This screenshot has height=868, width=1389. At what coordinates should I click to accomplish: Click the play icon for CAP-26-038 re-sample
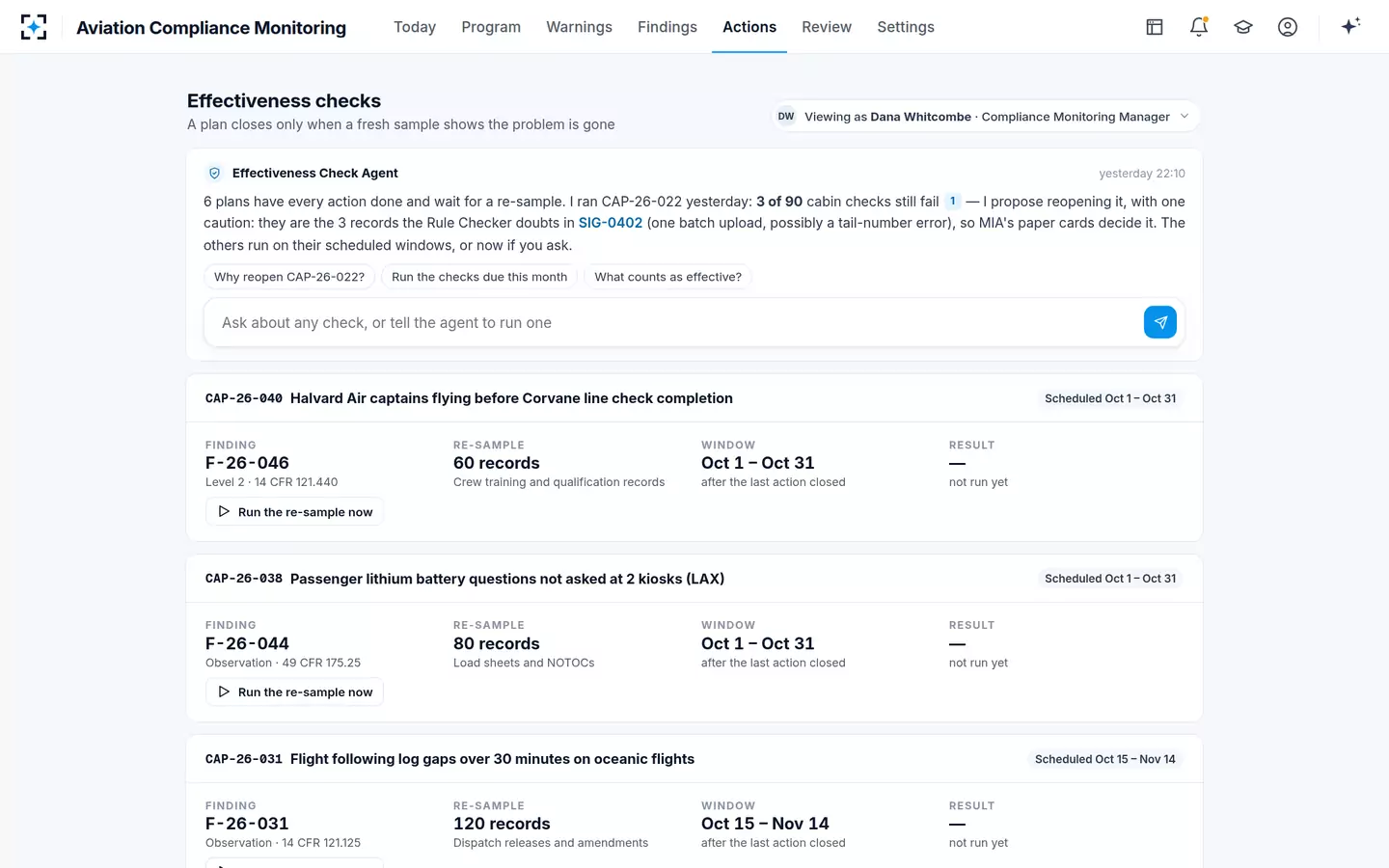(224, 692)
